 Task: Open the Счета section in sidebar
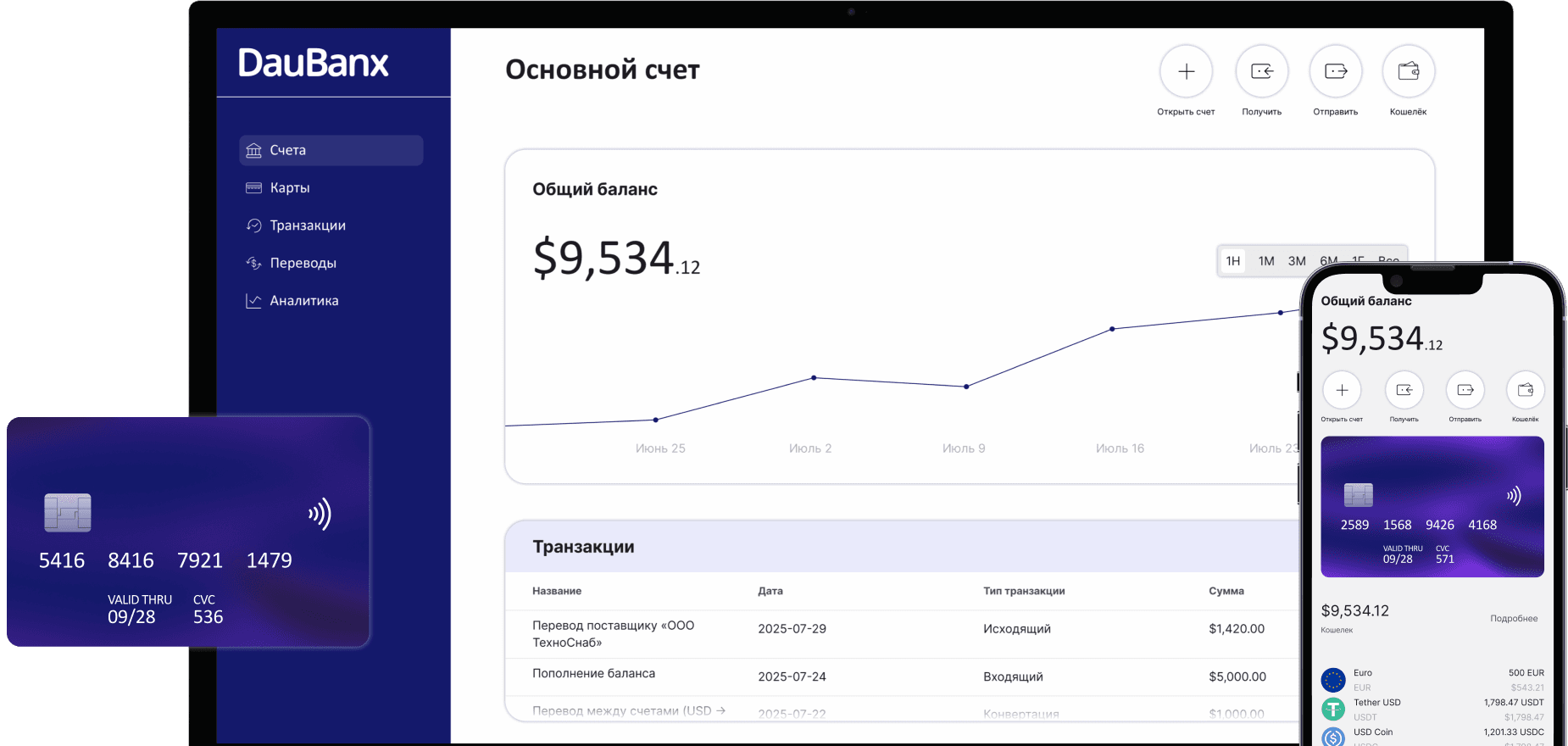point(331,150)
